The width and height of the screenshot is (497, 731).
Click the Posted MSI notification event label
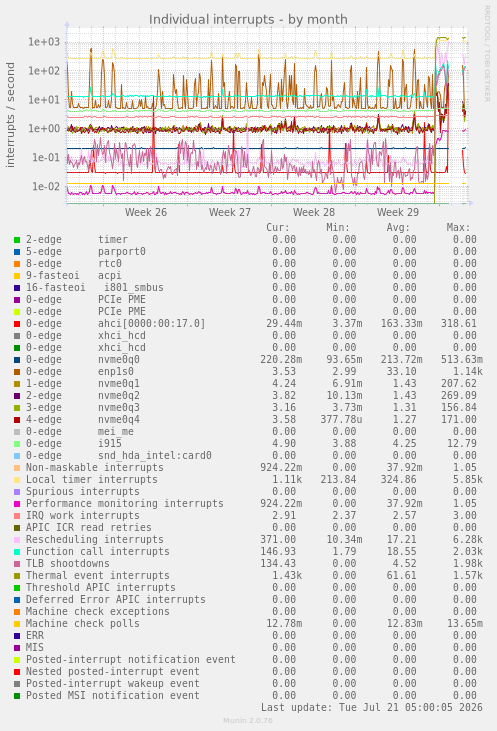[113, 696]
